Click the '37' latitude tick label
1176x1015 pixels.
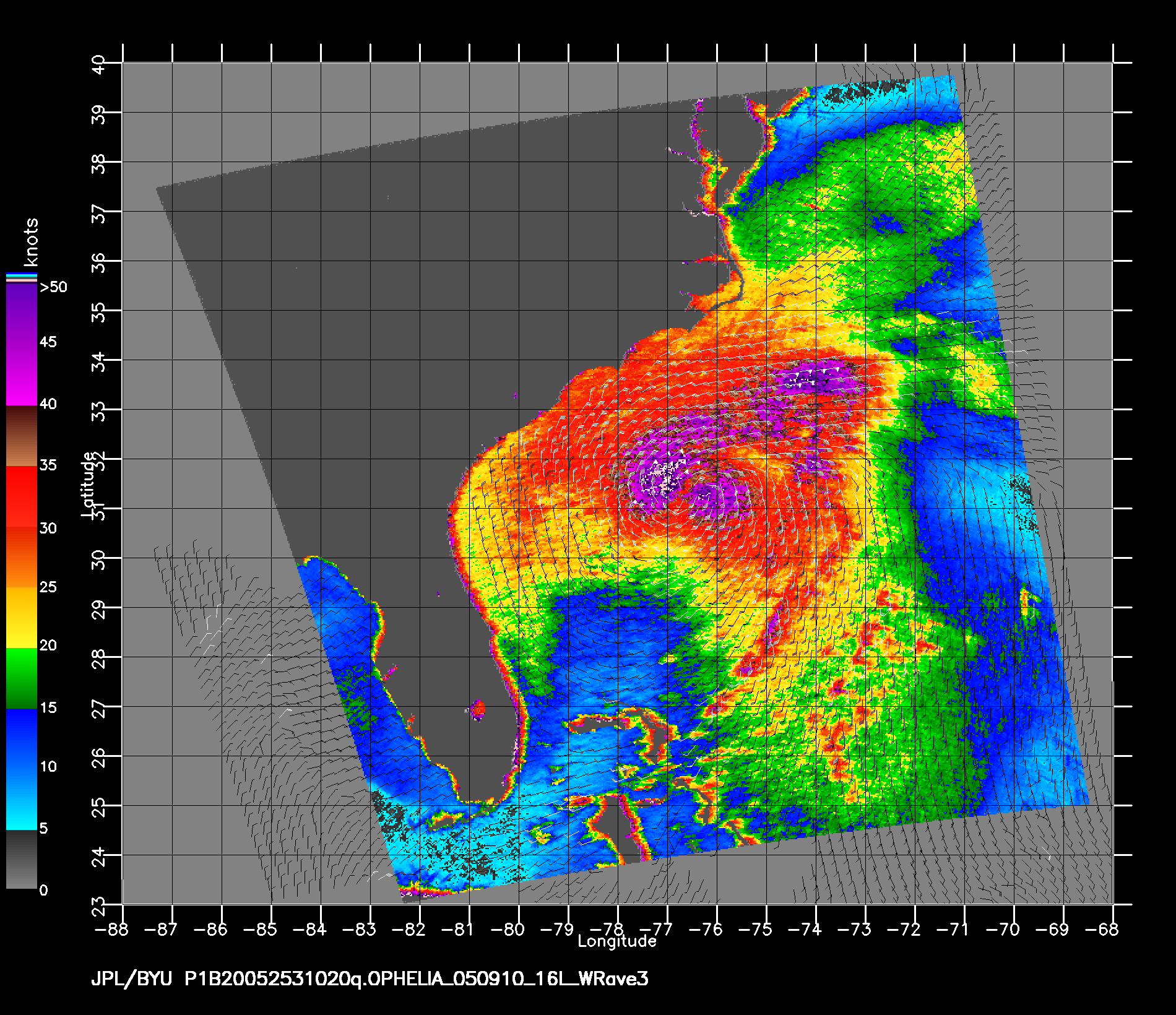point(99,213)
